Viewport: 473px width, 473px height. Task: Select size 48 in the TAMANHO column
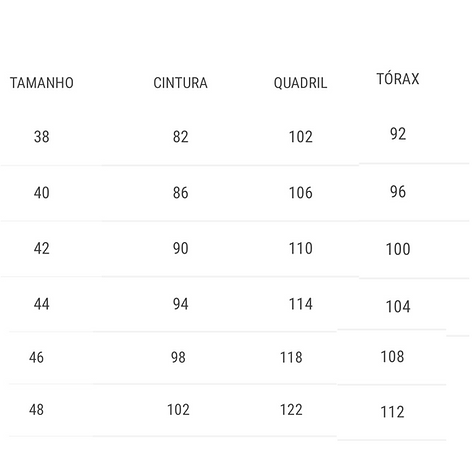tap(36, 410)
